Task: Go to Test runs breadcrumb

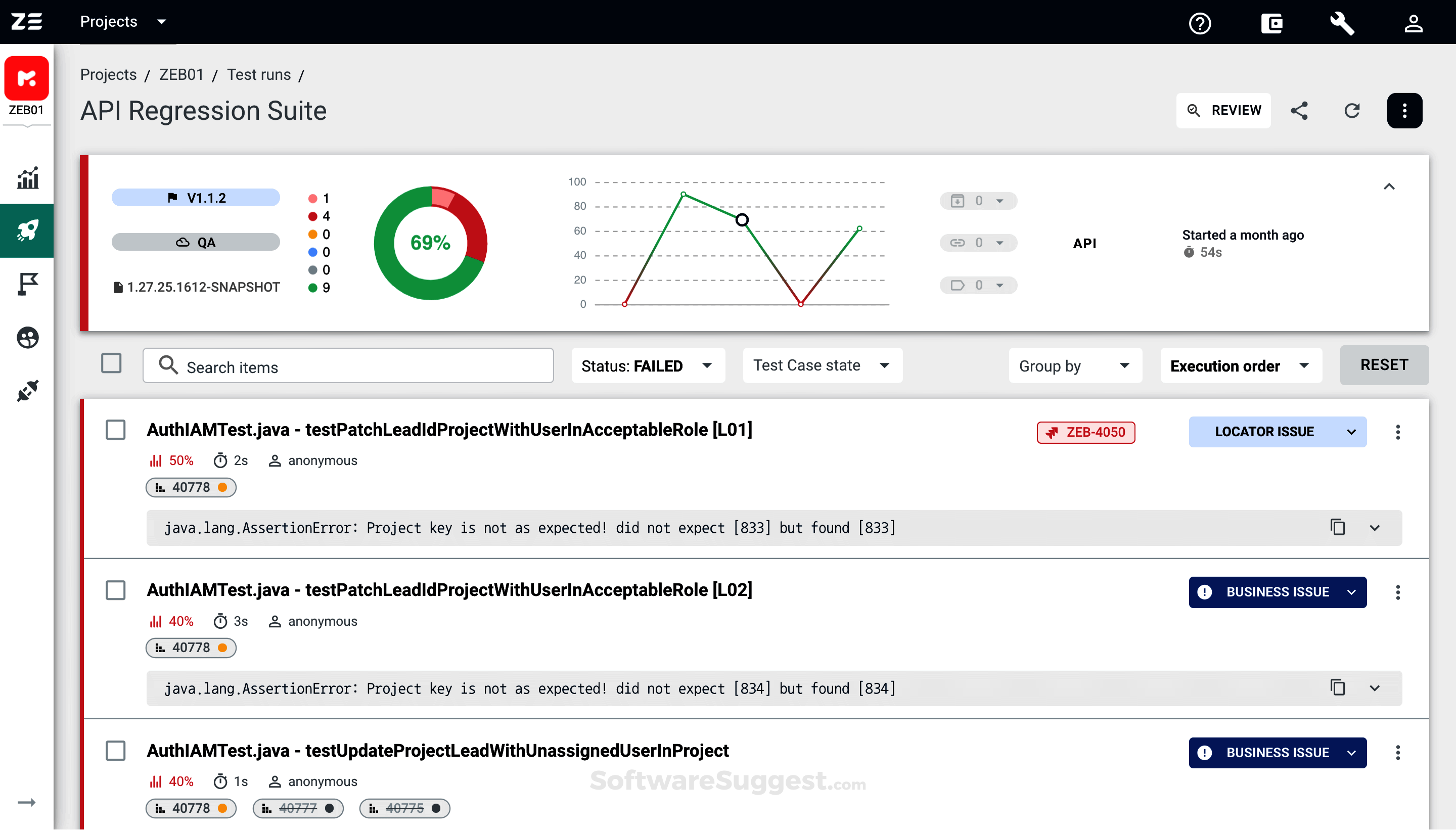Action: pyautogui.click(x=258, y=75)
